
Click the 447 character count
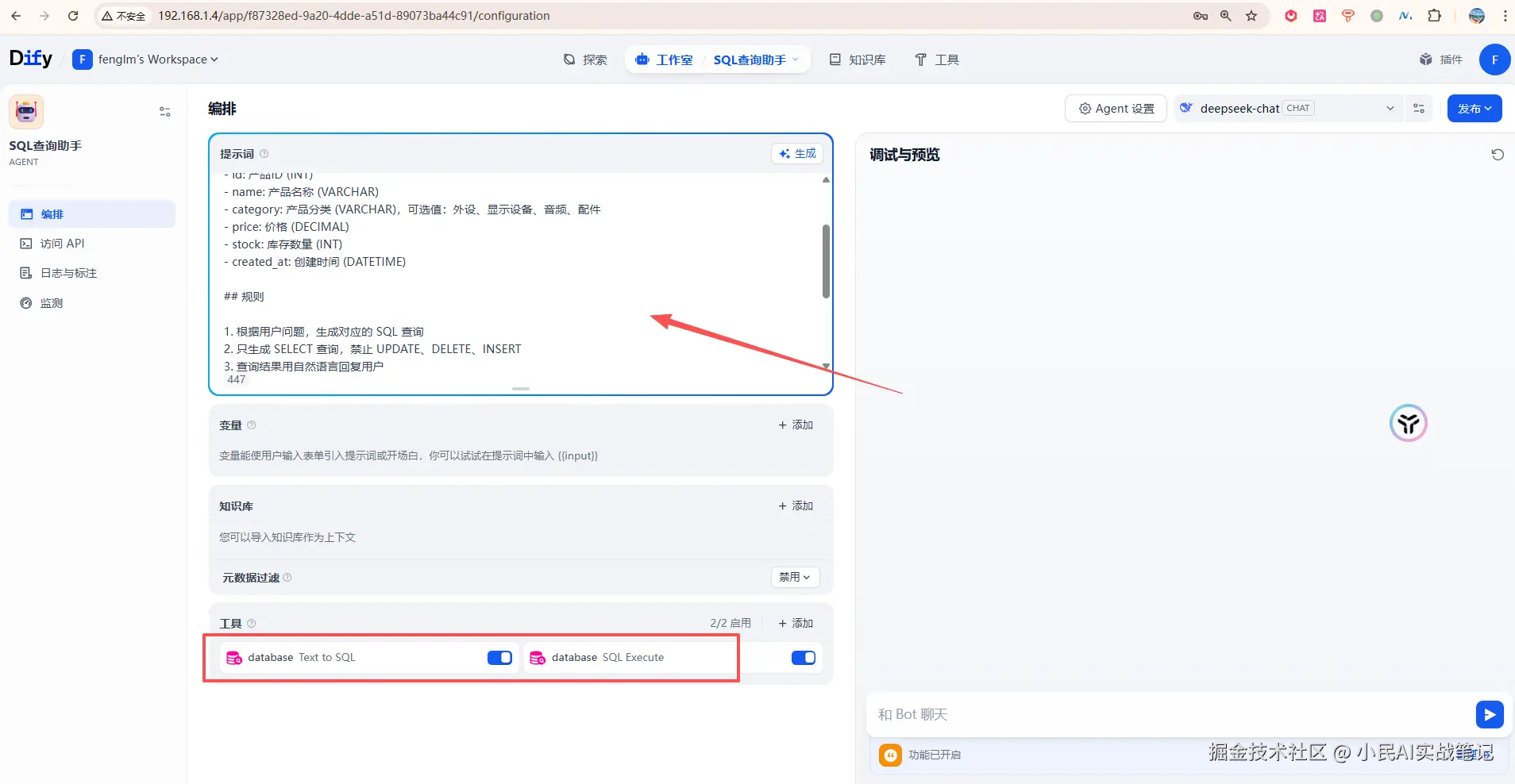pos(237,380)
